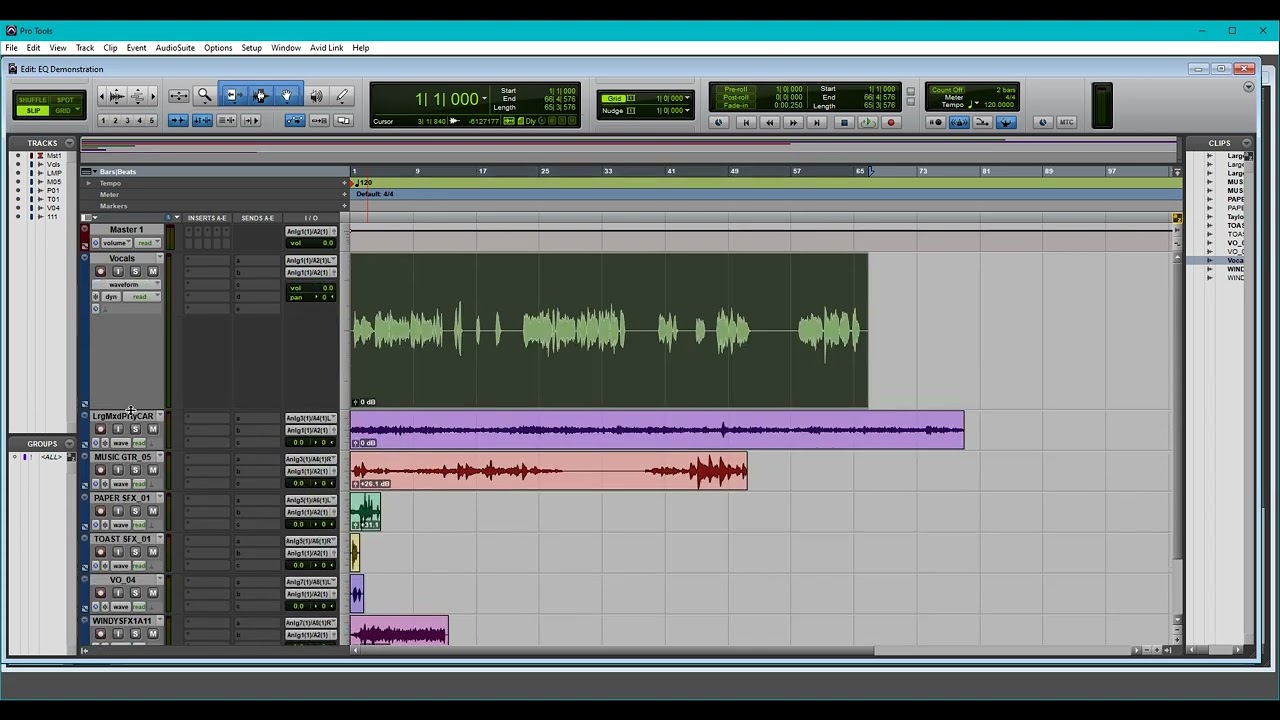The height and width of the screenshot is (720, 1280).
Task: Click the Master 1 track name
Action: [x=126, y=230]
